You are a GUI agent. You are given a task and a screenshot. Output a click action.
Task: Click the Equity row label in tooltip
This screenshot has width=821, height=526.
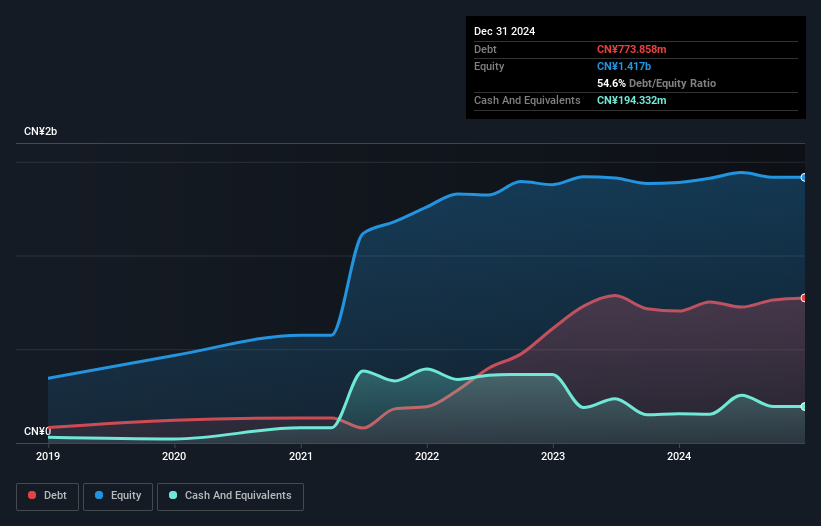pyautogui.click(x=489, y=66)
